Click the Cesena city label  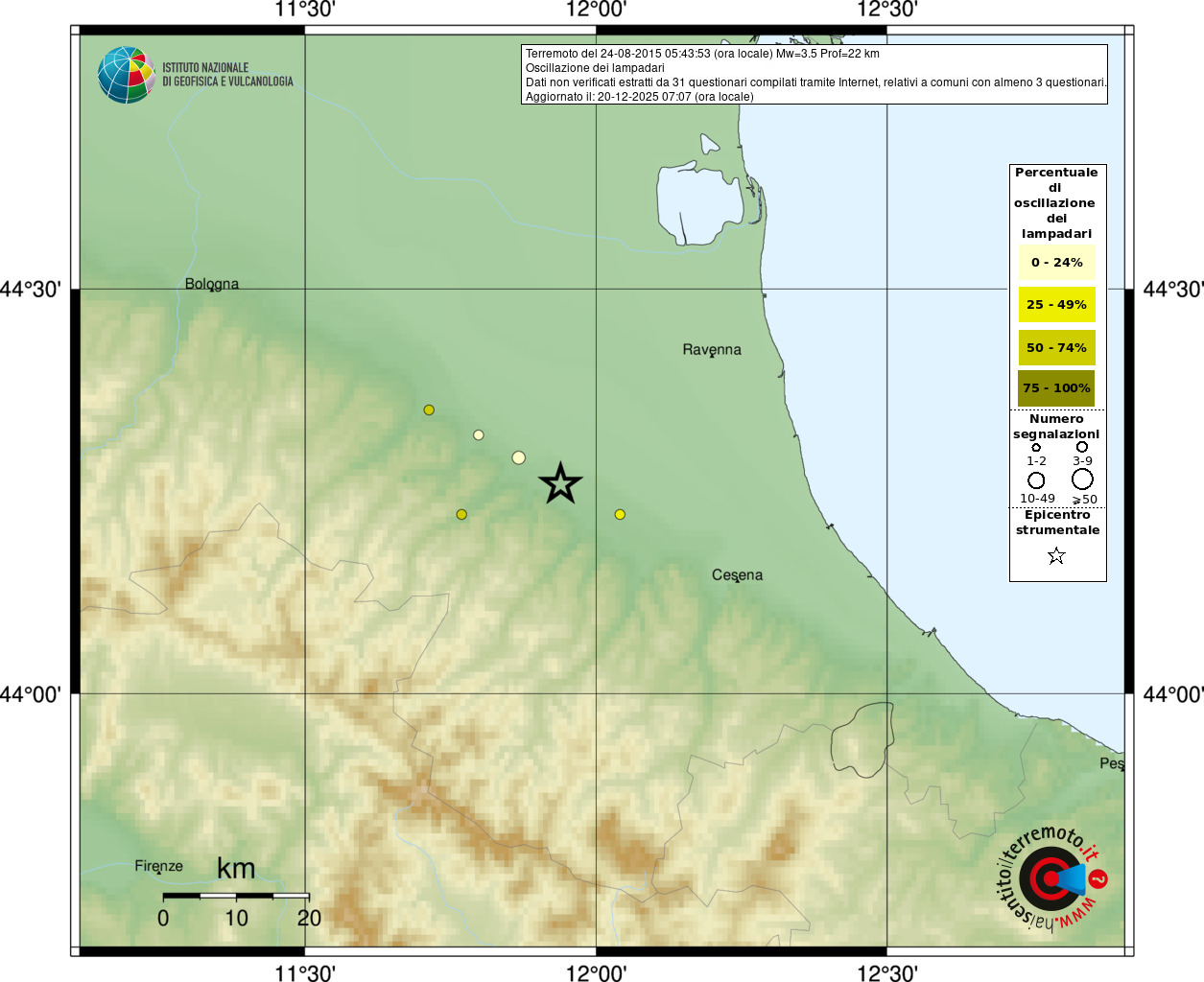(x=738, y=574)
